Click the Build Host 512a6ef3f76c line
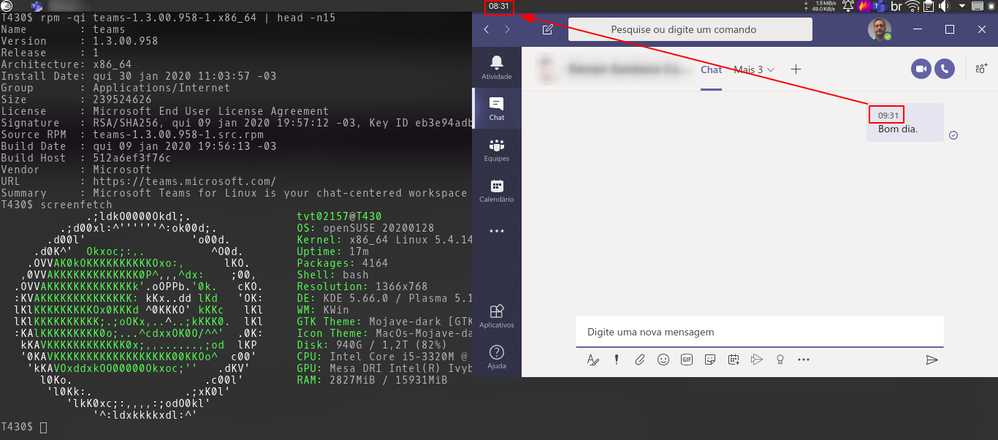Image resolution: width=998 pixels, height=440 pixels. click(85, 158)
